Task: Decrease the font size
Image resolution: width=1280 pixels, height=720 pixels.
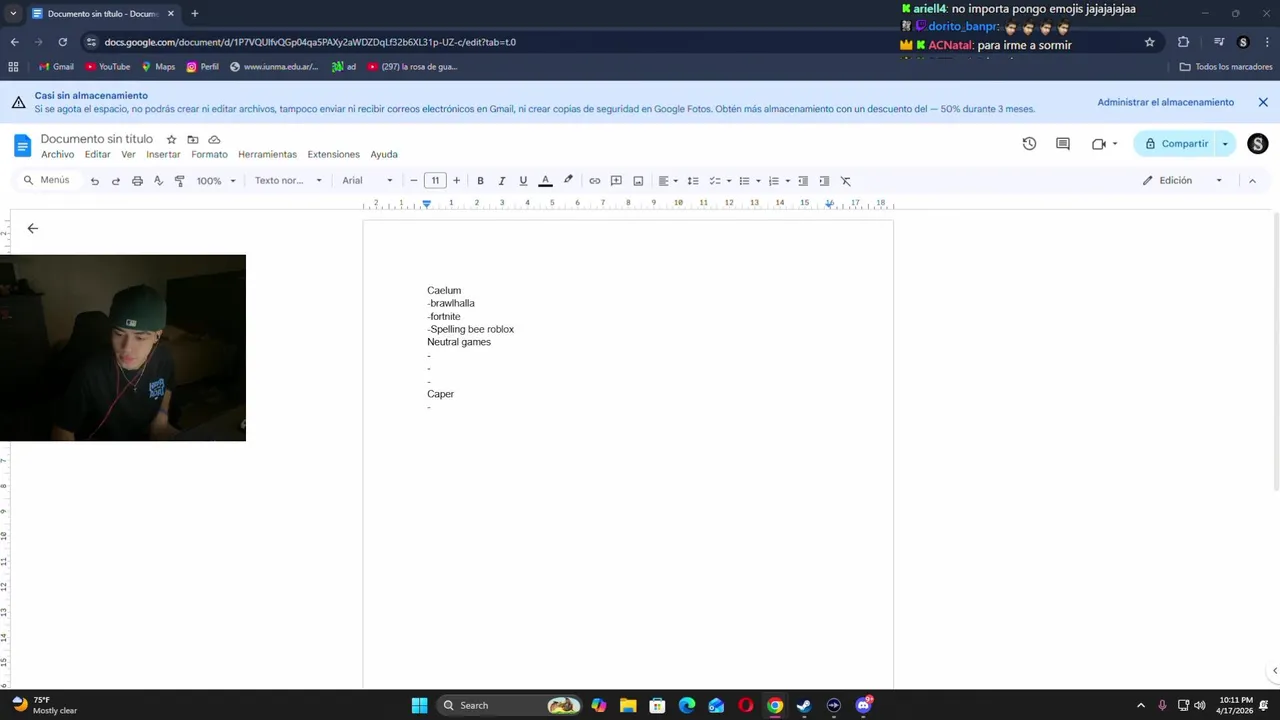Action: (413, 181)
